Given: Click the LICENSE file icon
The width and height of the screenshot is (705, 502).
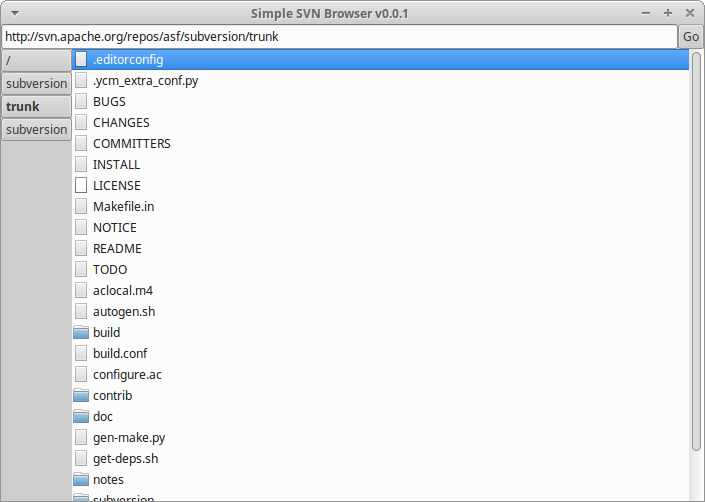Looking at the screenshot, I should coord(81,185).
